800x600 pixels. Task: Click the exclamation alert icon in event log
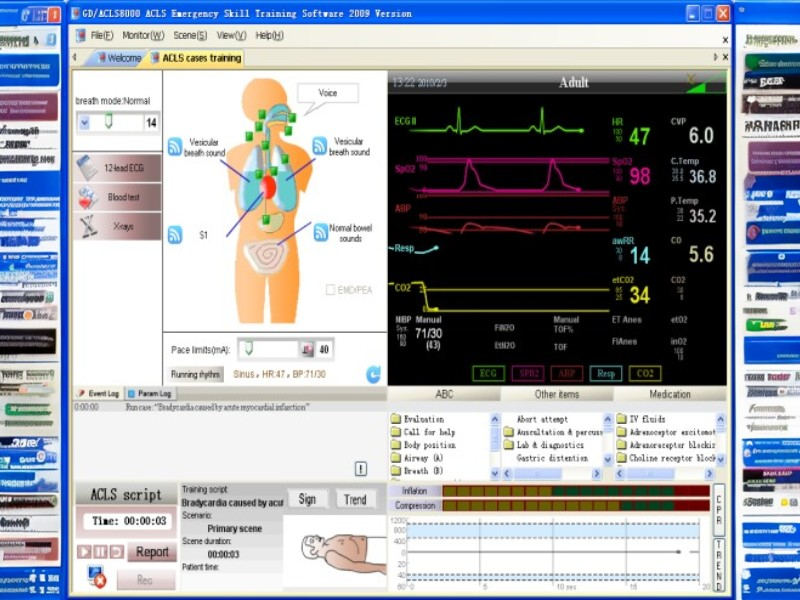tap(361, 469)
